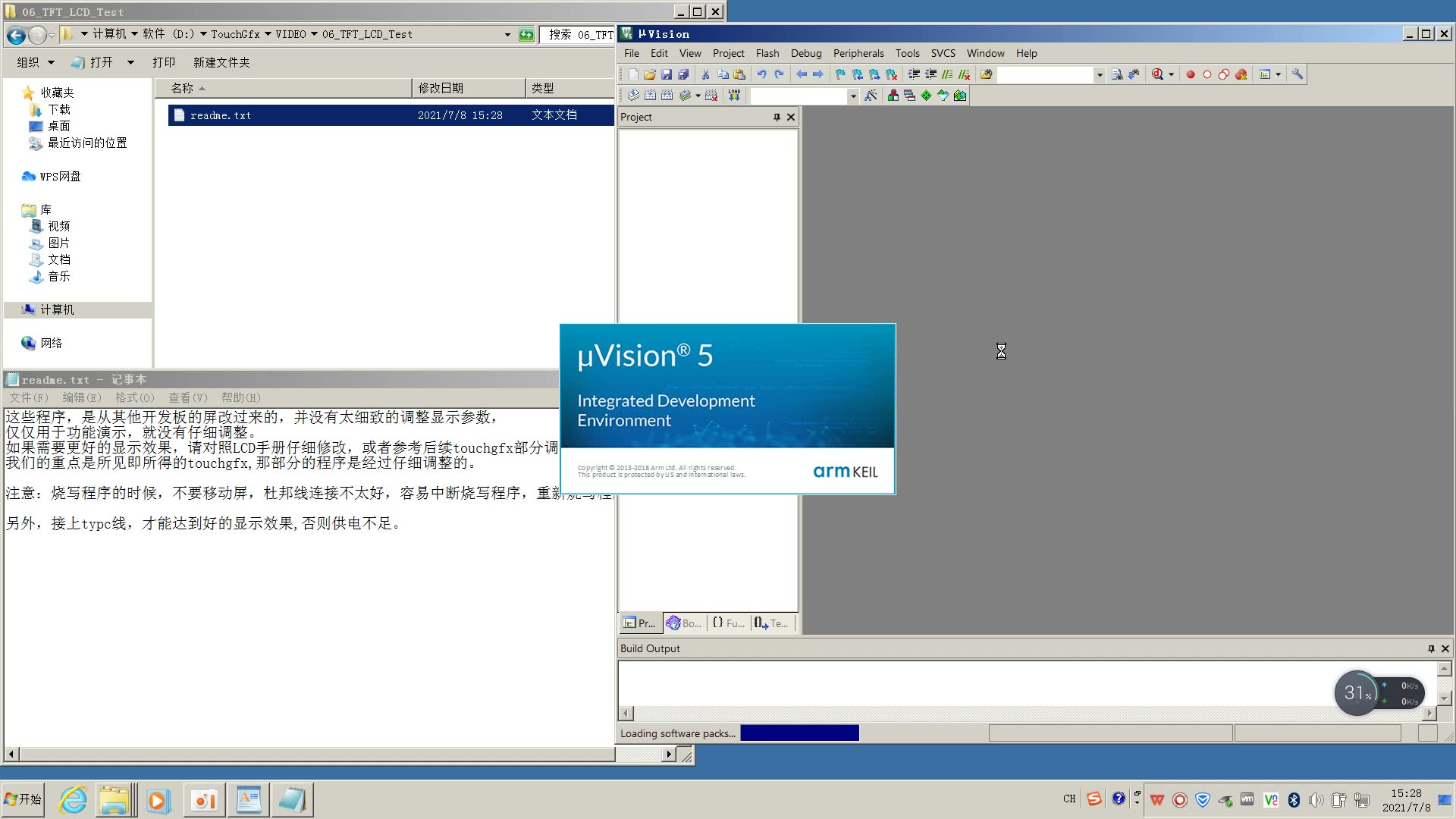Click the Pack Installer icon
The width and height of the screenshot is (1456, 819).
pos(960,96)
